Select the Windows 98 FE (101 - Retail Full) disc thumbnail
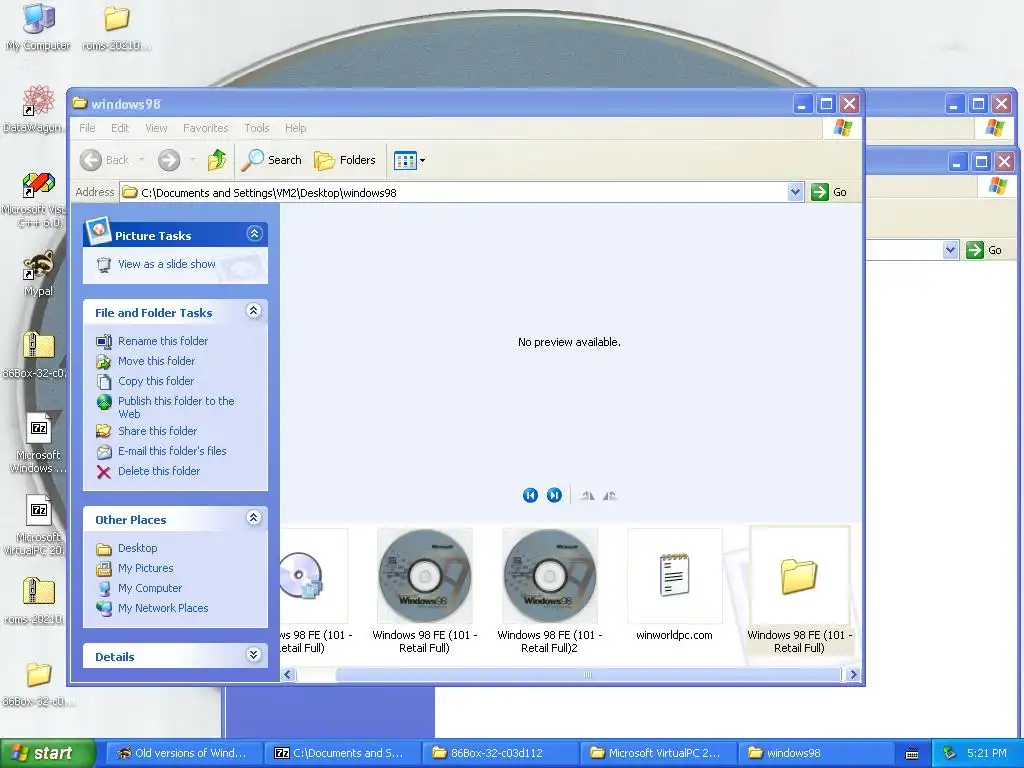This screenshot has width=1024, height=768. [424, 576]
